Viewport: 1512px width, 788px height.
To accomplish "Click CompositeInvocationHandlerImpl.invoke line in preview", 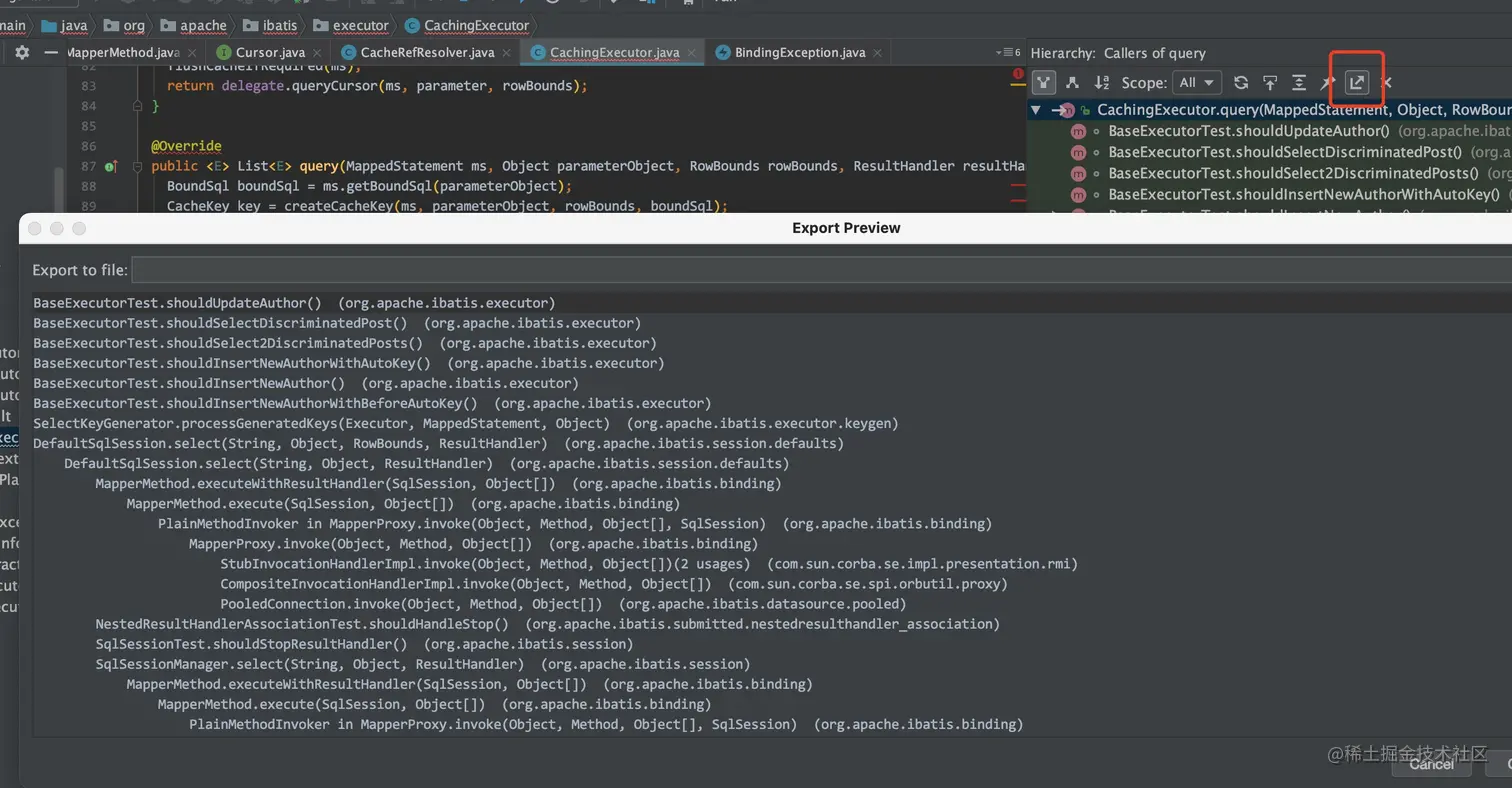I will pos(614,583).
